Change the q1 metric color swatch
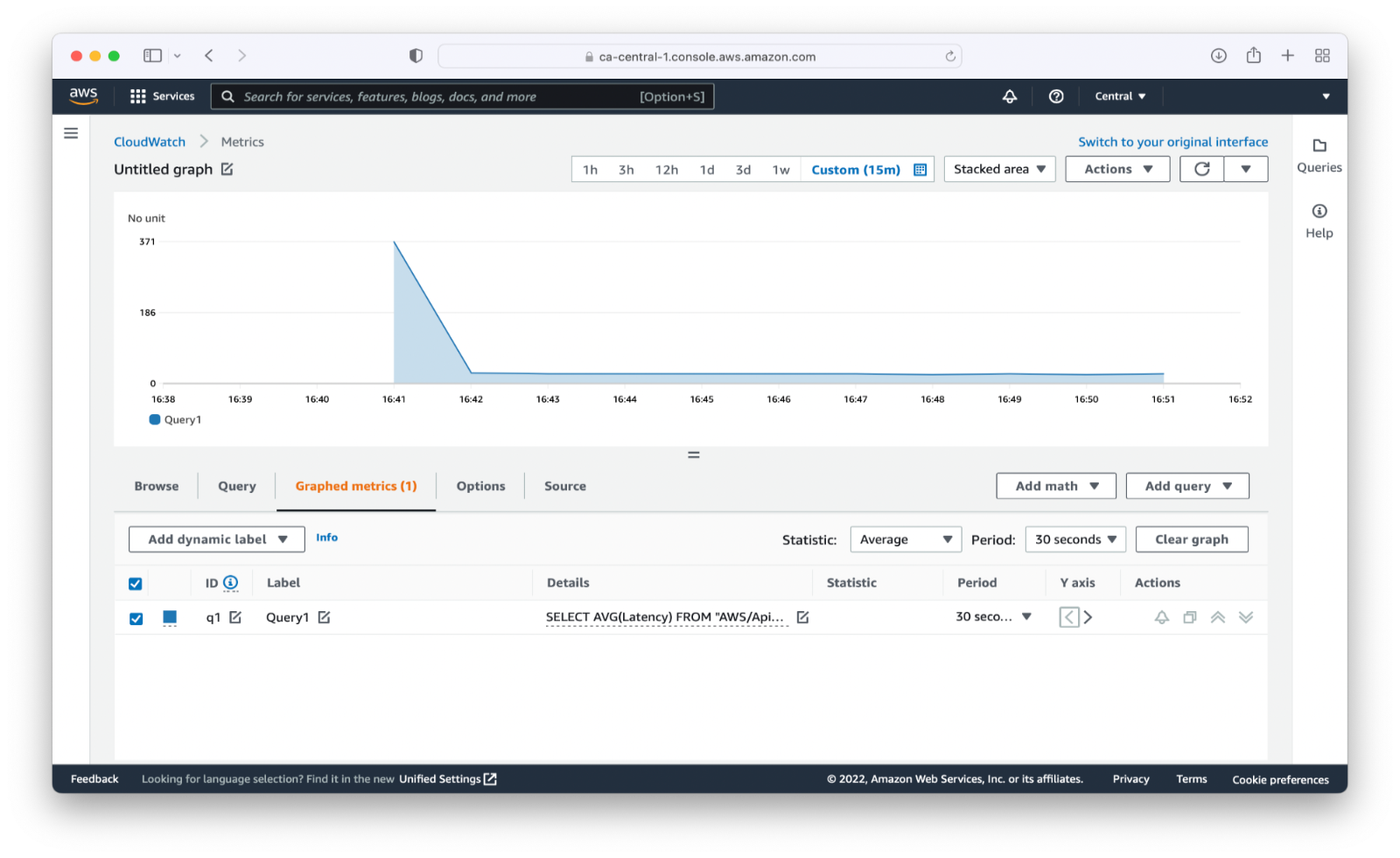Viewport: 1400px width, 858px height. pos(170,618)
